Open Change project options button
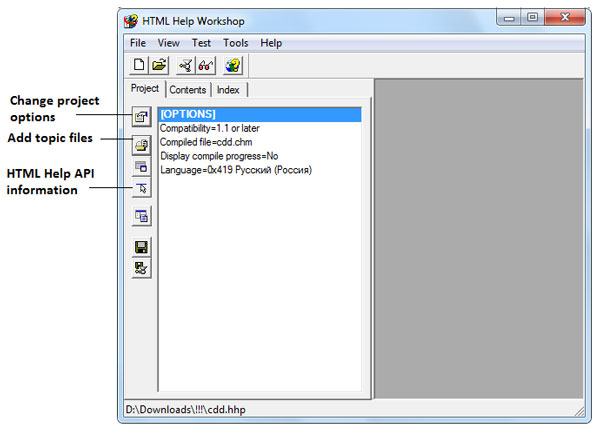Screen dimensions: 600x431 pos(142,117)
